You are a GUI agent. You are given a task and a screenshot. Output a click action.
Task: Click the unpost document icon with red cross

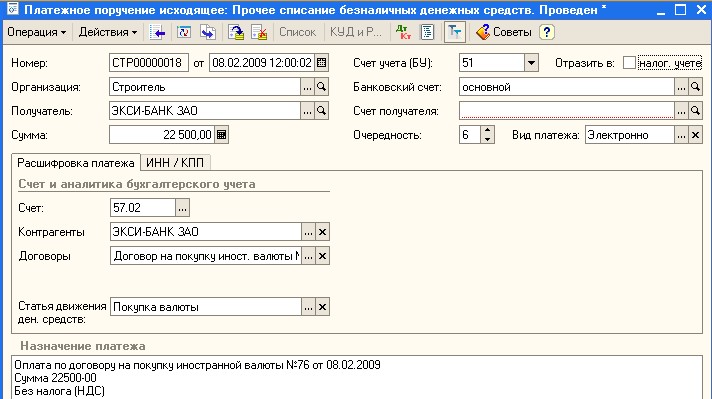pos(259,32)
